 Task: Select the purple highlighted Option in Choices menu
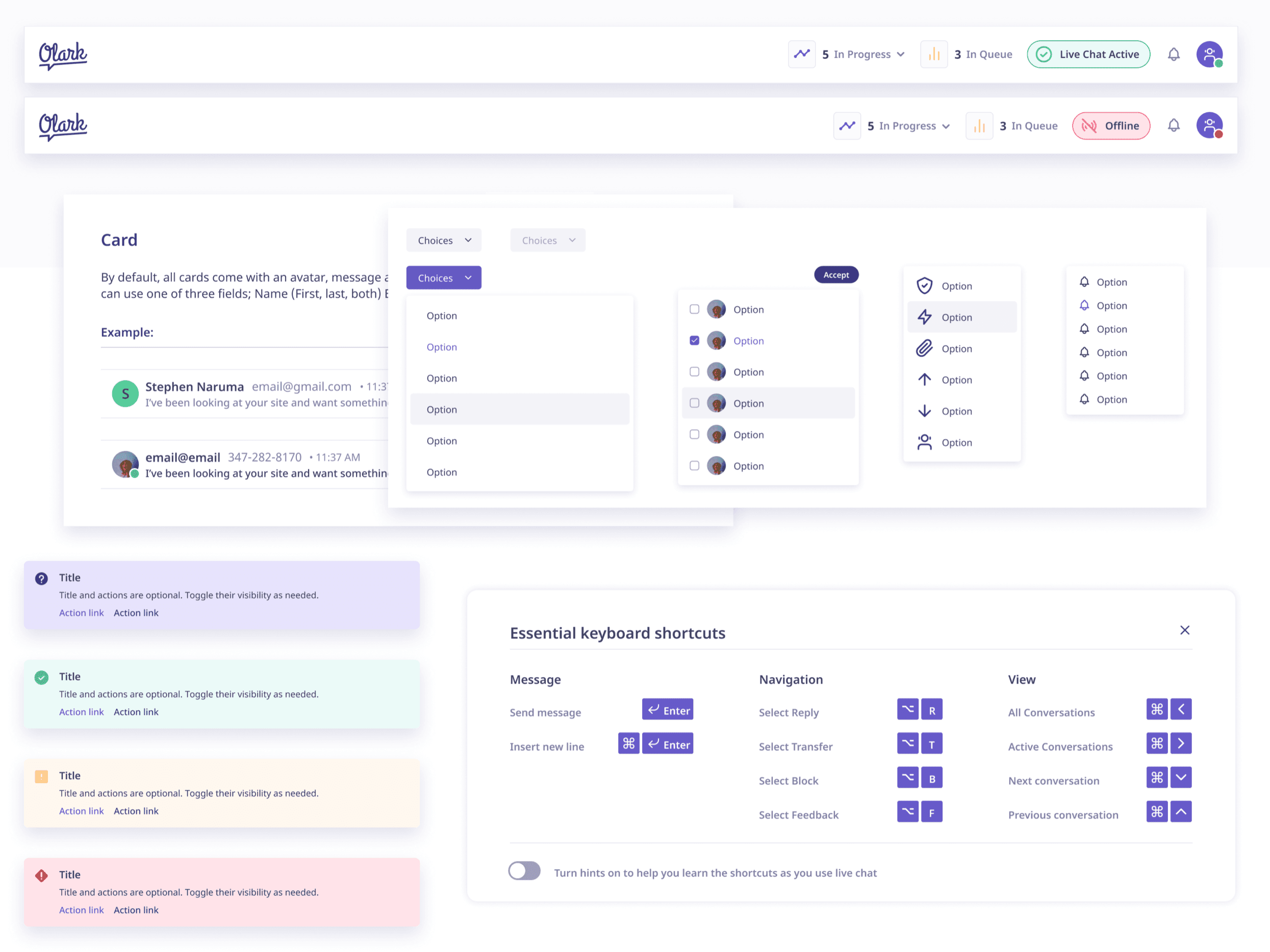click(x=520, y=347)
